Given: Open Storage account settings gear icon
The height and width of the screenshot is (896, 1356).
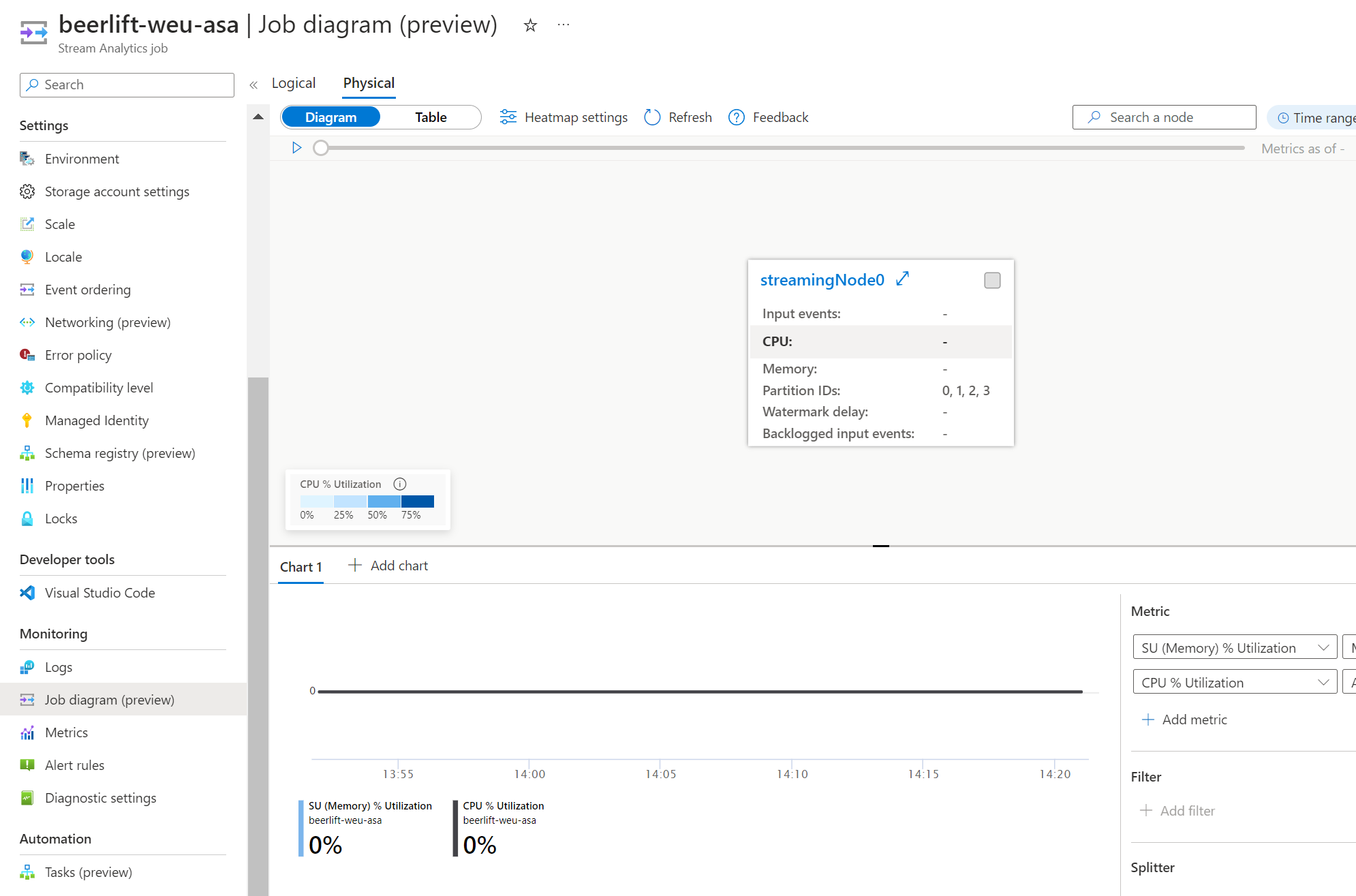Looking at the screenshot, I should tap(27, 191).
